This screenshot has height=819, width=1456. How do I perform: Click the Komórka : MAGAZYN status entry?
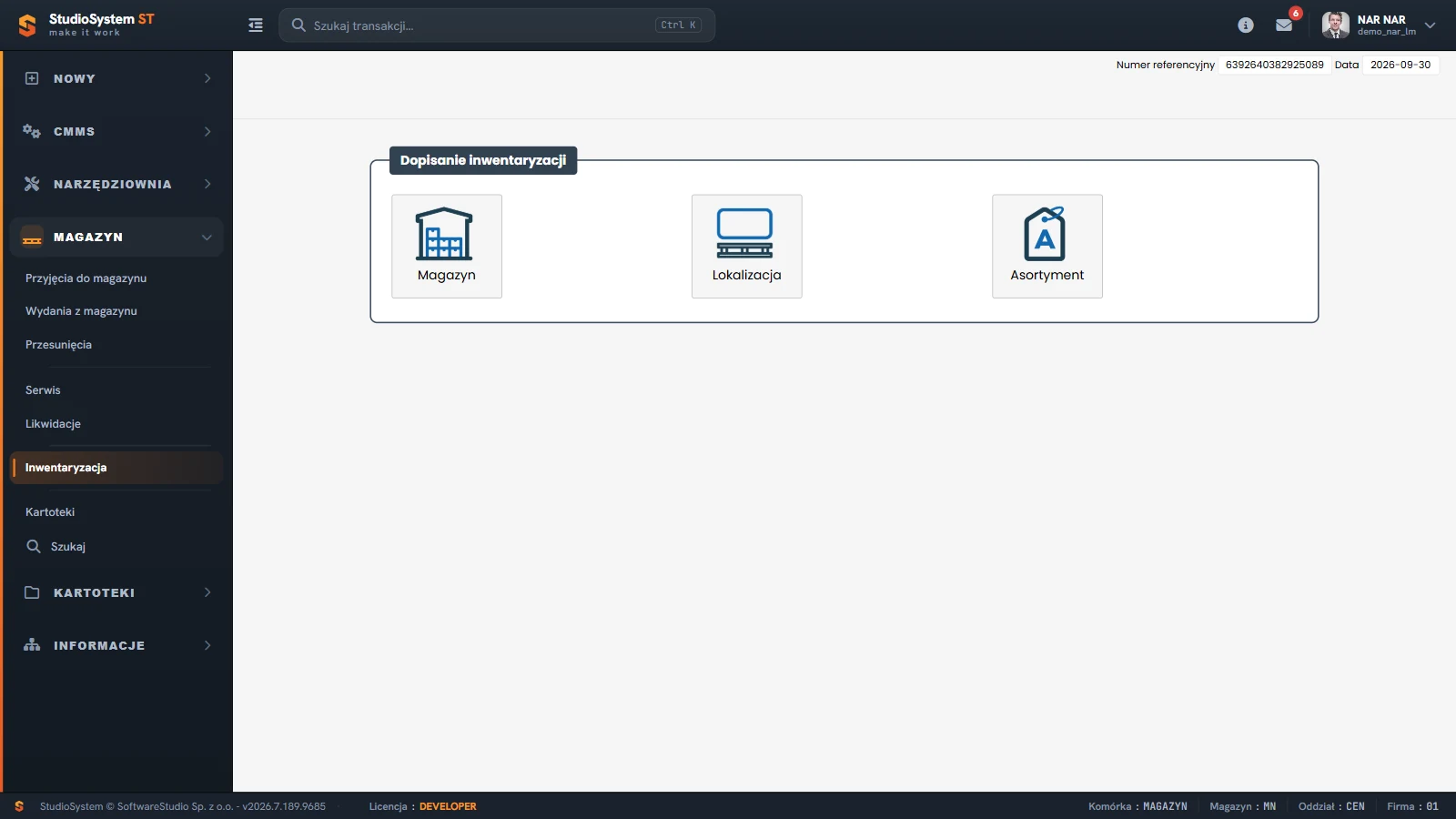[1137, 806]
